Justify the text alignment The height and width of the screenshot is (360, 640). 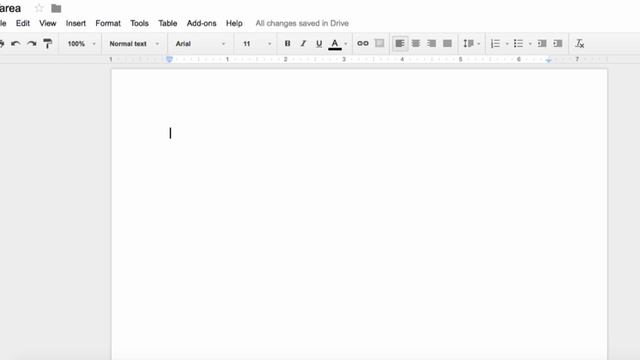coord(447,43)
